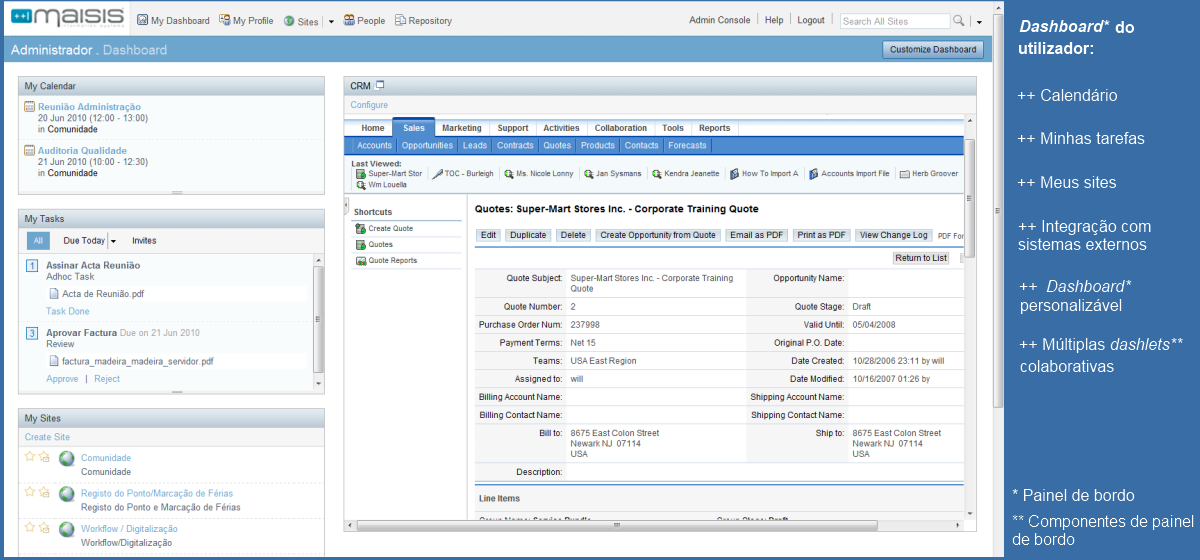
Task: Open the Activities tab in CRM
Action: tap(561, 128)
